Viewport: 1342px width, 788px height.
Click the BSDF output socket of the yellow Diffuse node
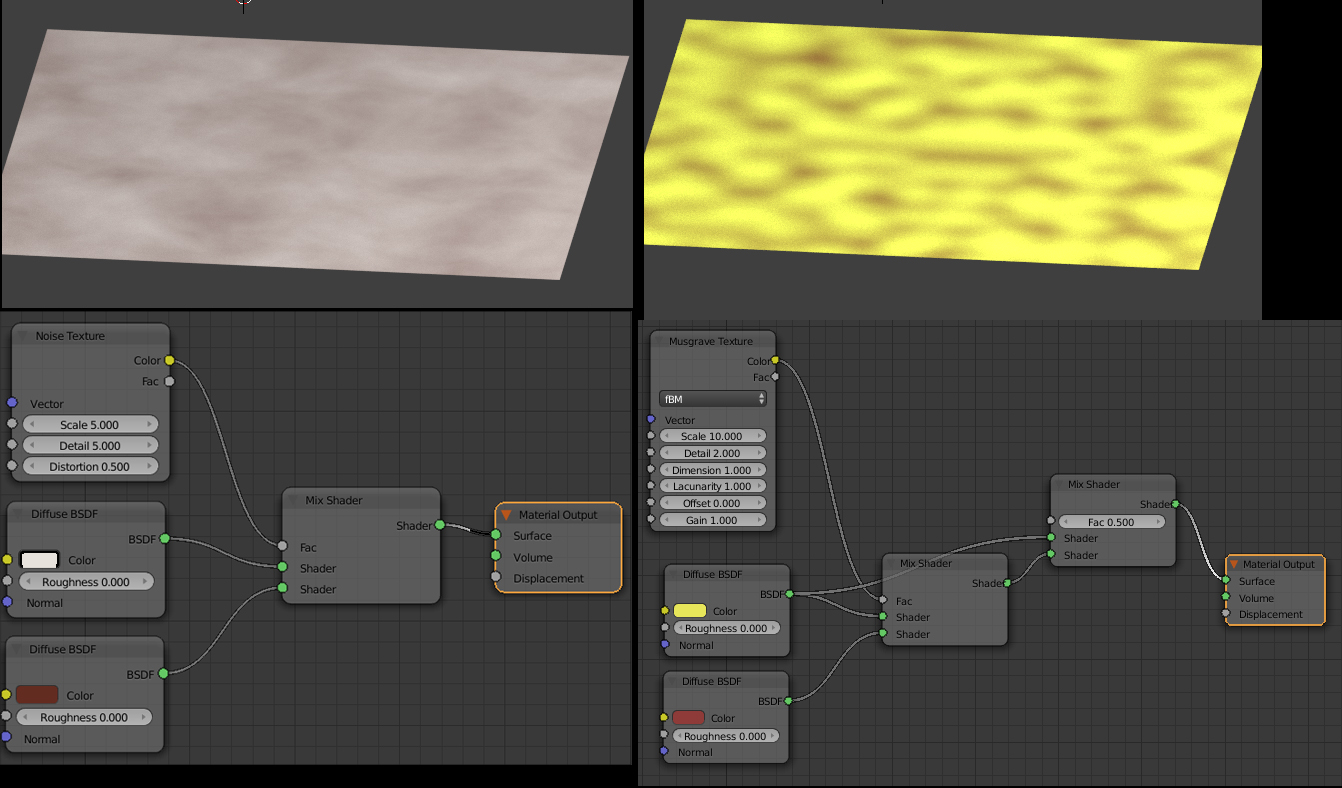click(x=790, y=594)
